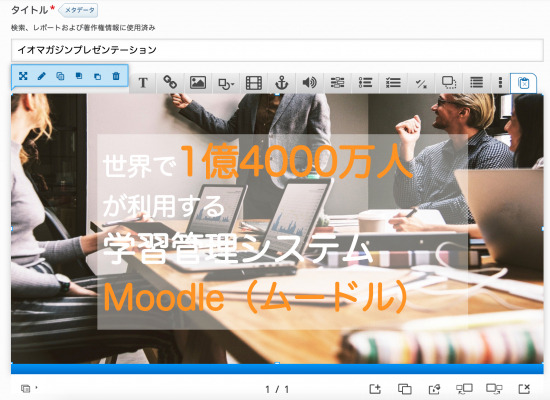Send the selected element to back
The width and height of the screenshot is (550, 400).
98,76
